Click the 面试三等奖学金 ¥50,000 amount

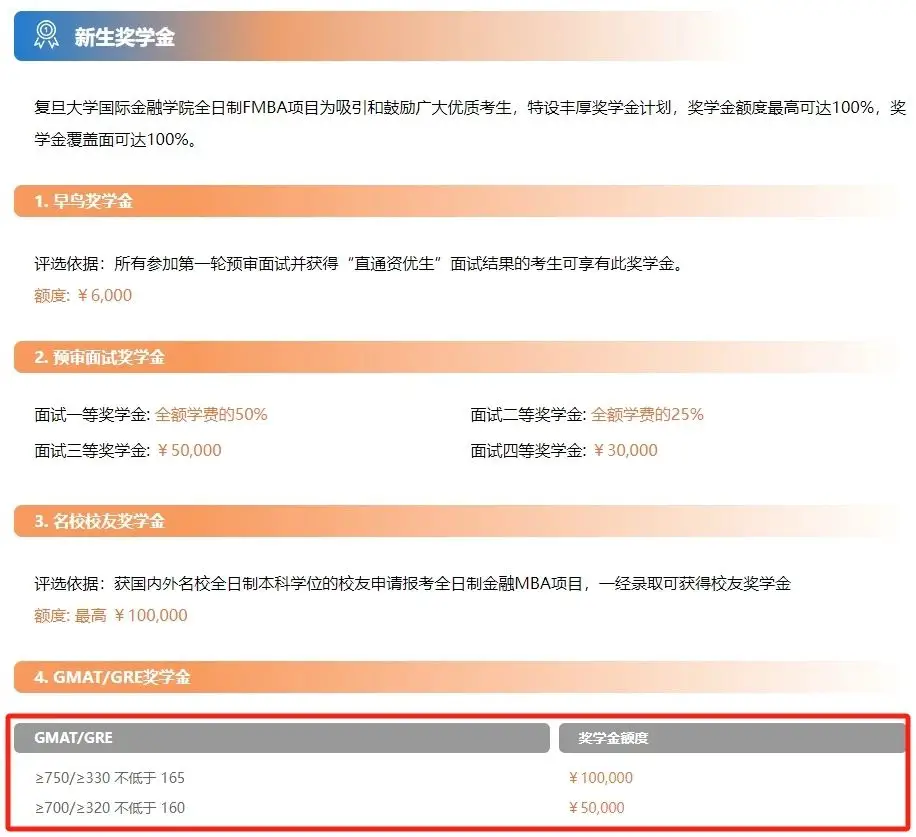click(x=189, y=450)
